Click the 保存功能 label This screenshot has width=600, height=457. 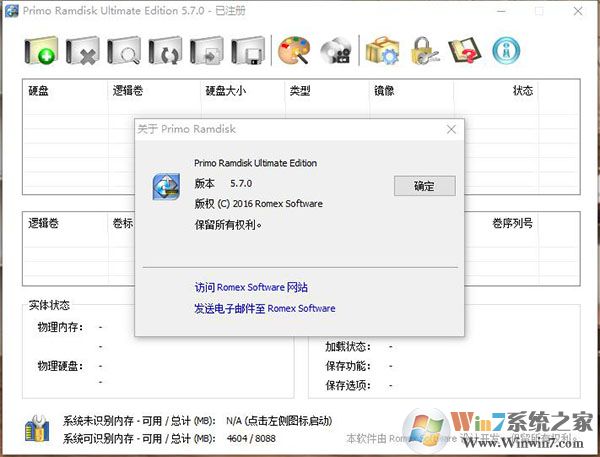coord(348,366)
